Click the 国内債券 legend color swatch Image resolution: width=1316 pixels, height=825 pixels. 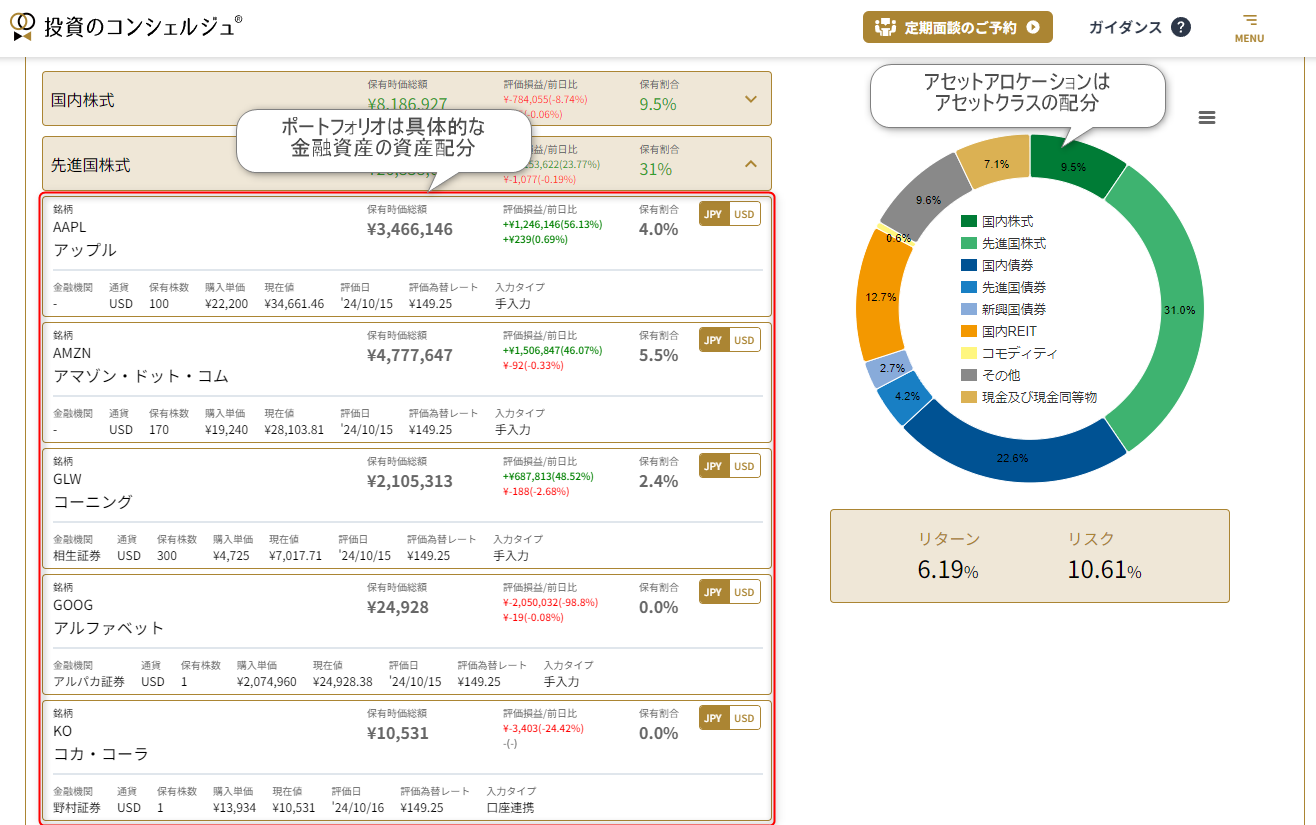[x=968, y=265]
